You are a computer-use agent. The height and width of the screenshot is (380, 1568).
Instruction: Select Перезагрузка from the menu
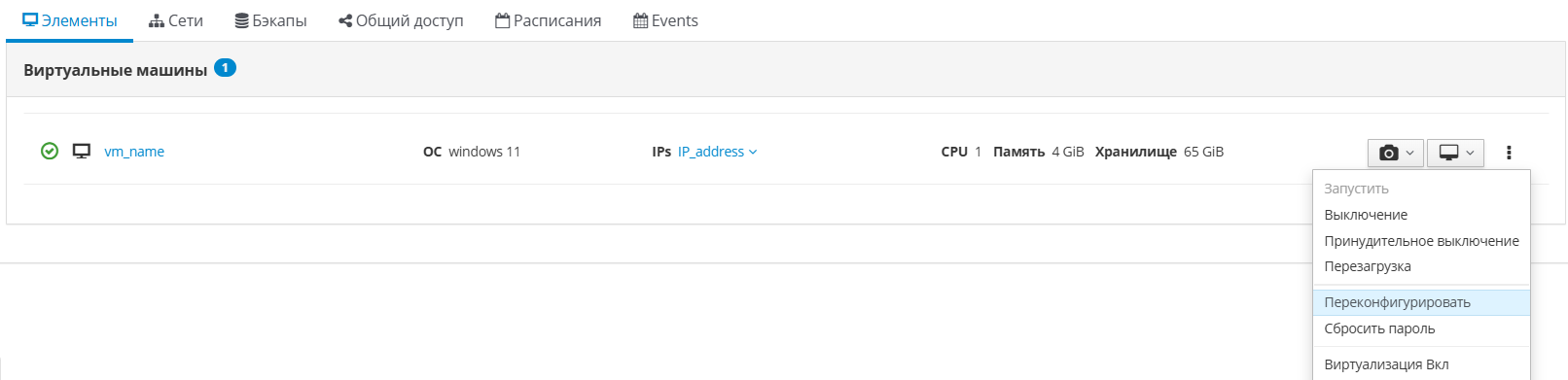click(x=1421, y=266)
